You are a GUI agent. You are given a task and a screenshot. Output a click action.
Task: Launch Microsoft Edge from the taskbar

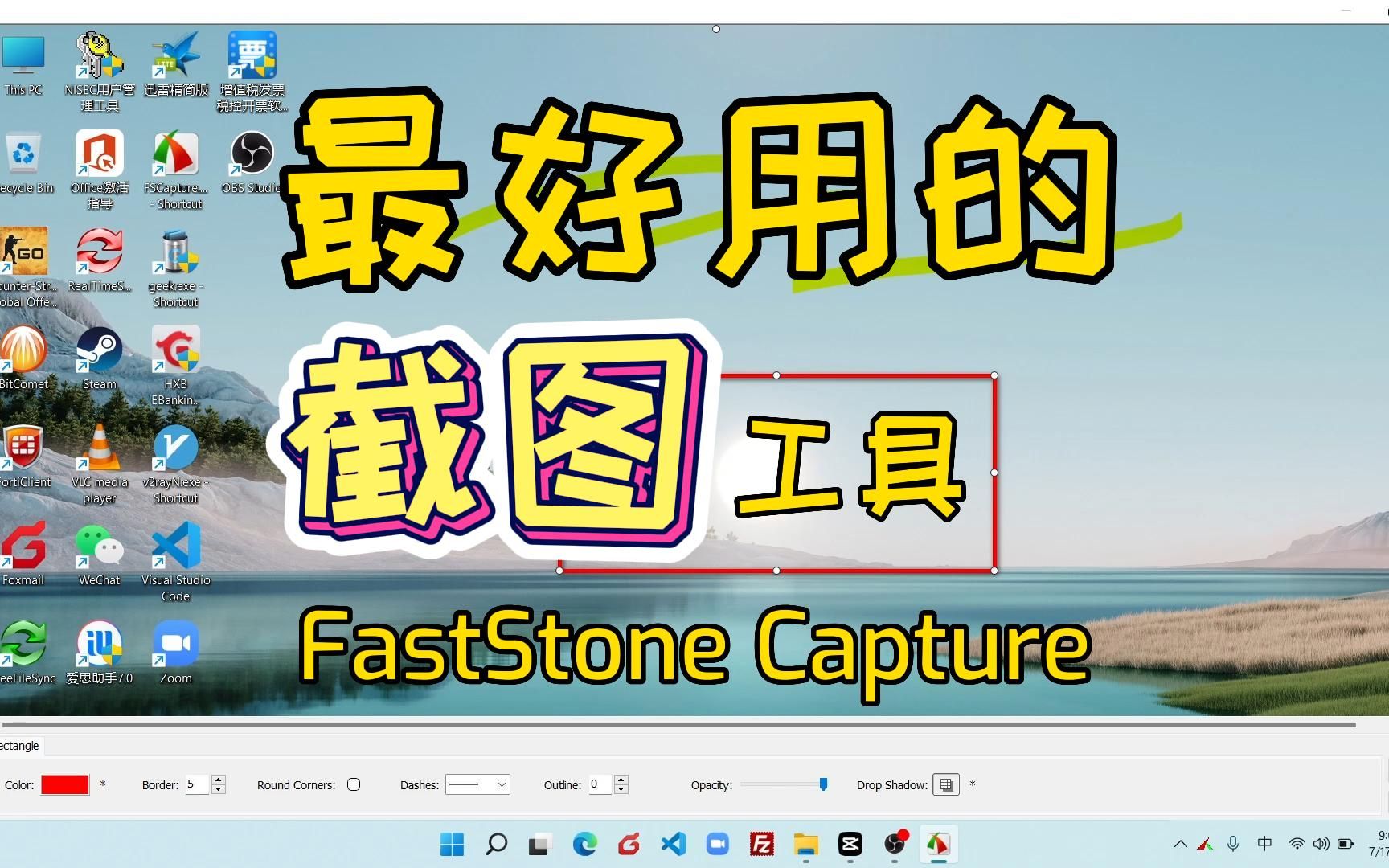pyautogui.click(x=584, y=844)
